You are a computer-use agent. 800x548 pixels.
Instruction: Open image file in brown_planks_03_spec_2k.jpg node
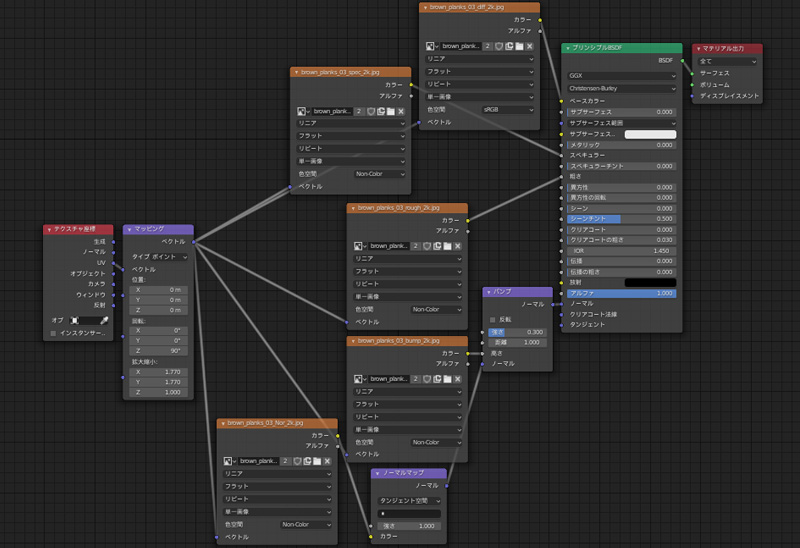click(389, 111)
